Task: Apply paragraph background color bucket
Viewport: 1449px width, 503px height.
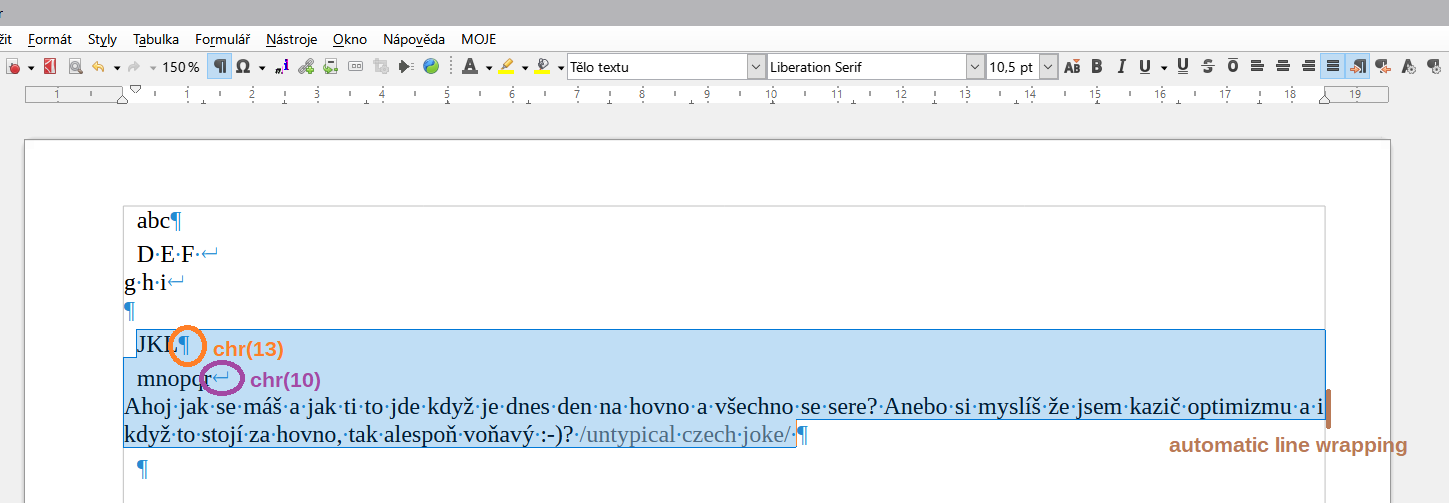Action: [x=543, y=67]
